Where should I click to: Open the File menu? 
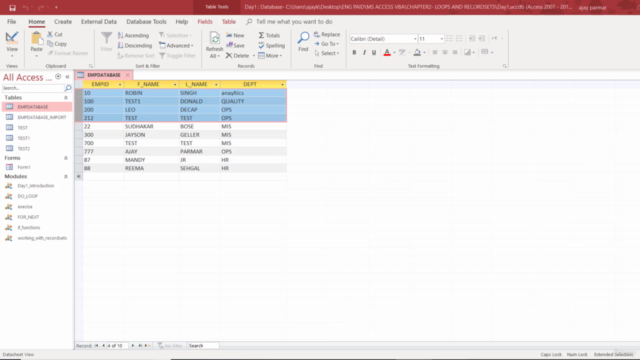tap(11, 22)
